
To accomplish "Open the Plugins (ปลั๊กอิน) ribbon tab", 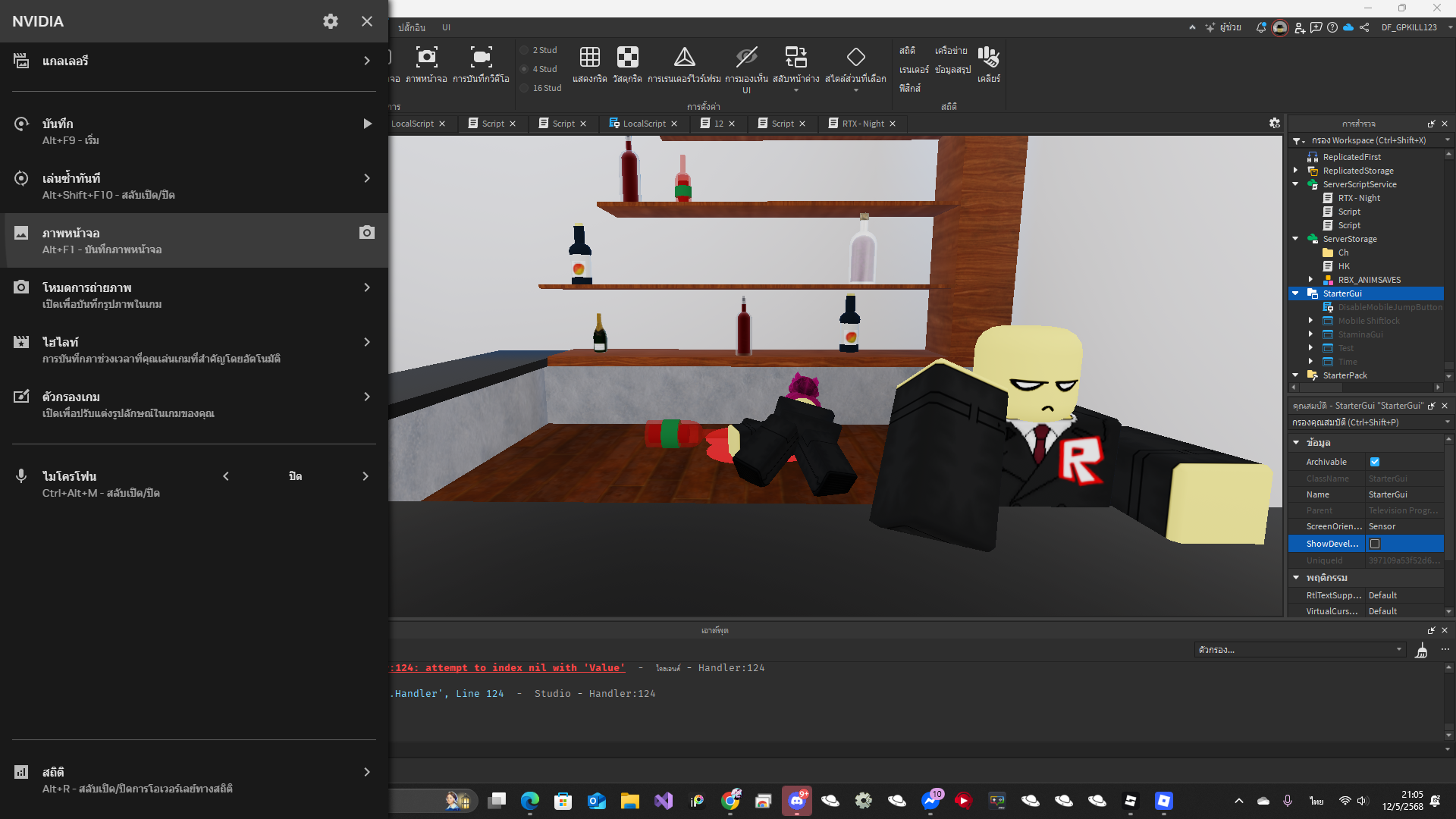I will point(411,27).
